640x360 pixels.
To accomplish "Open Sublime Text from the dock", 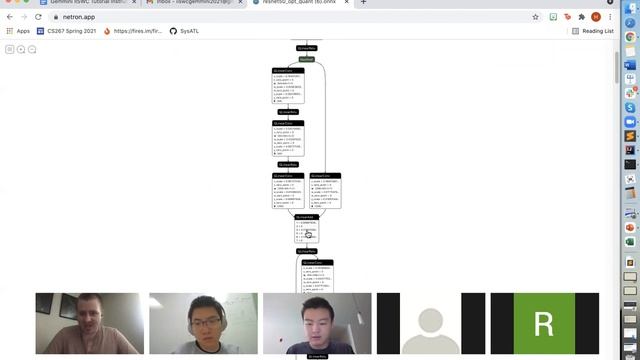I will (630, 136).
